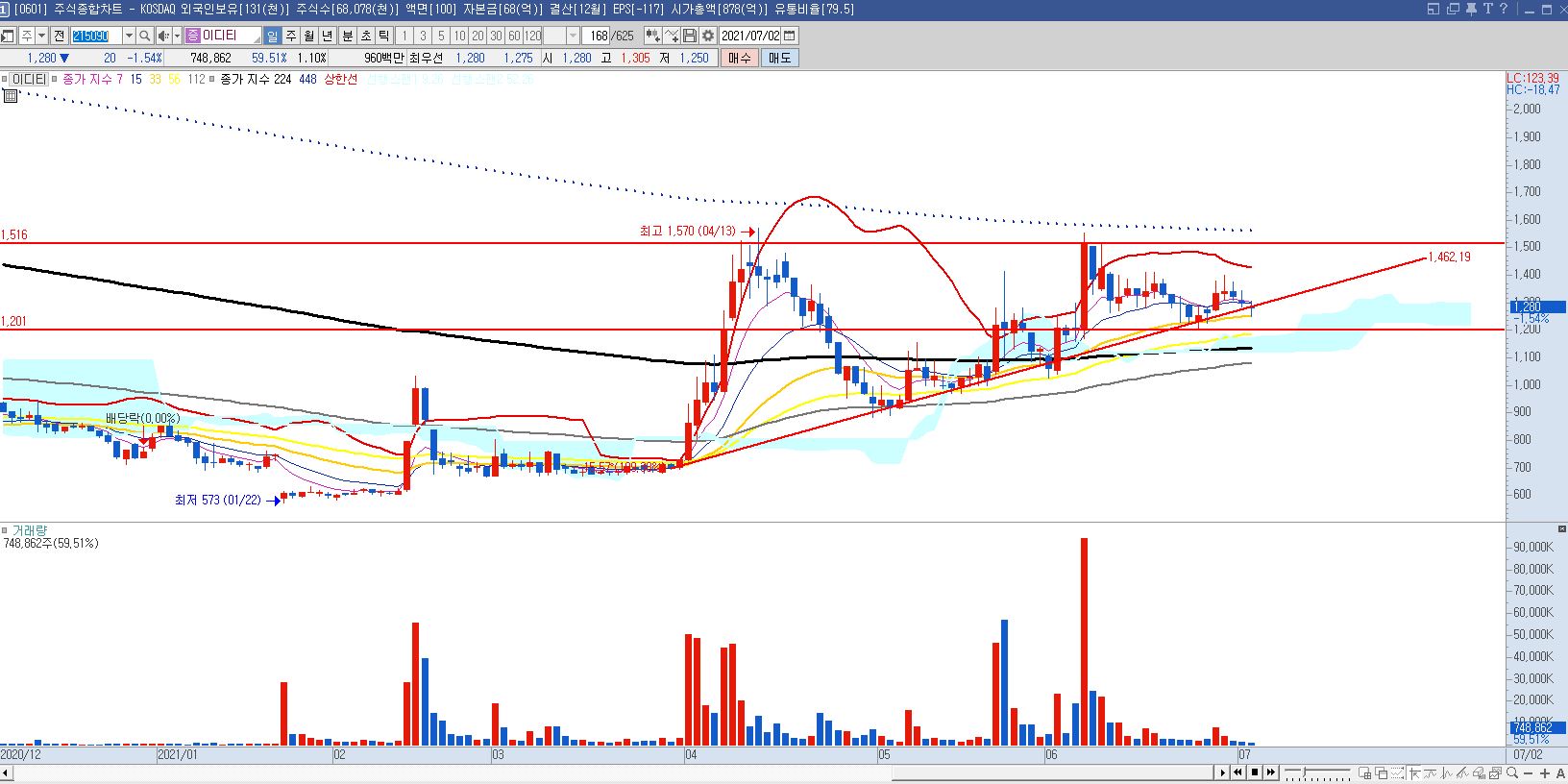Open help with the question mark icon
Screen dimensions: 1568x784
1504,9
